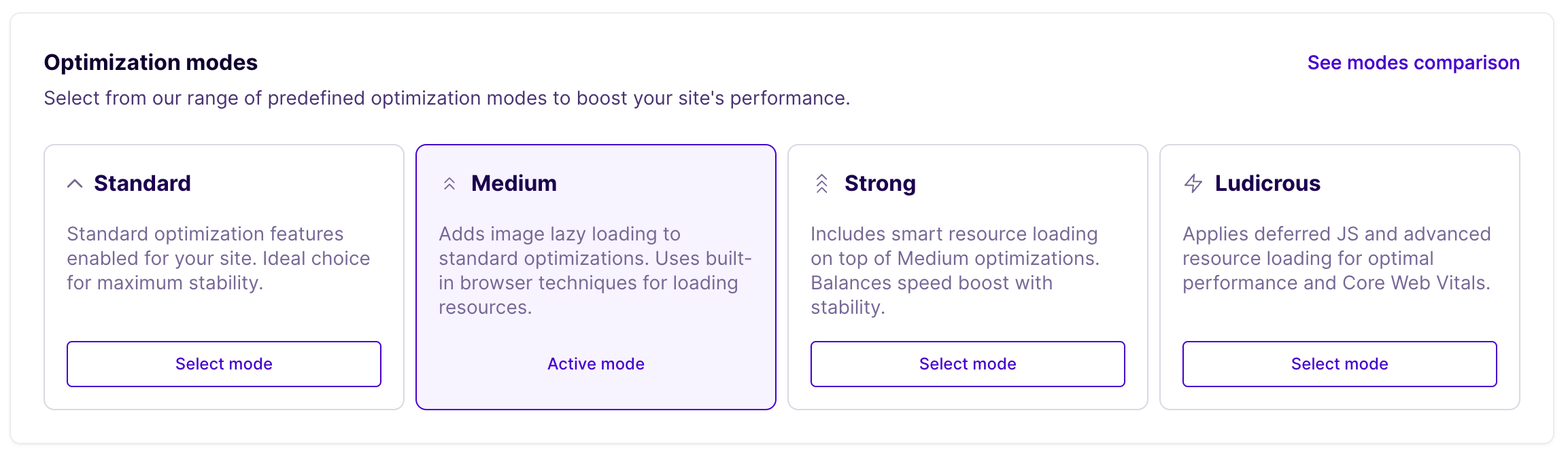
Task: Select mode for Strong optimization
Action: point(967,363)
